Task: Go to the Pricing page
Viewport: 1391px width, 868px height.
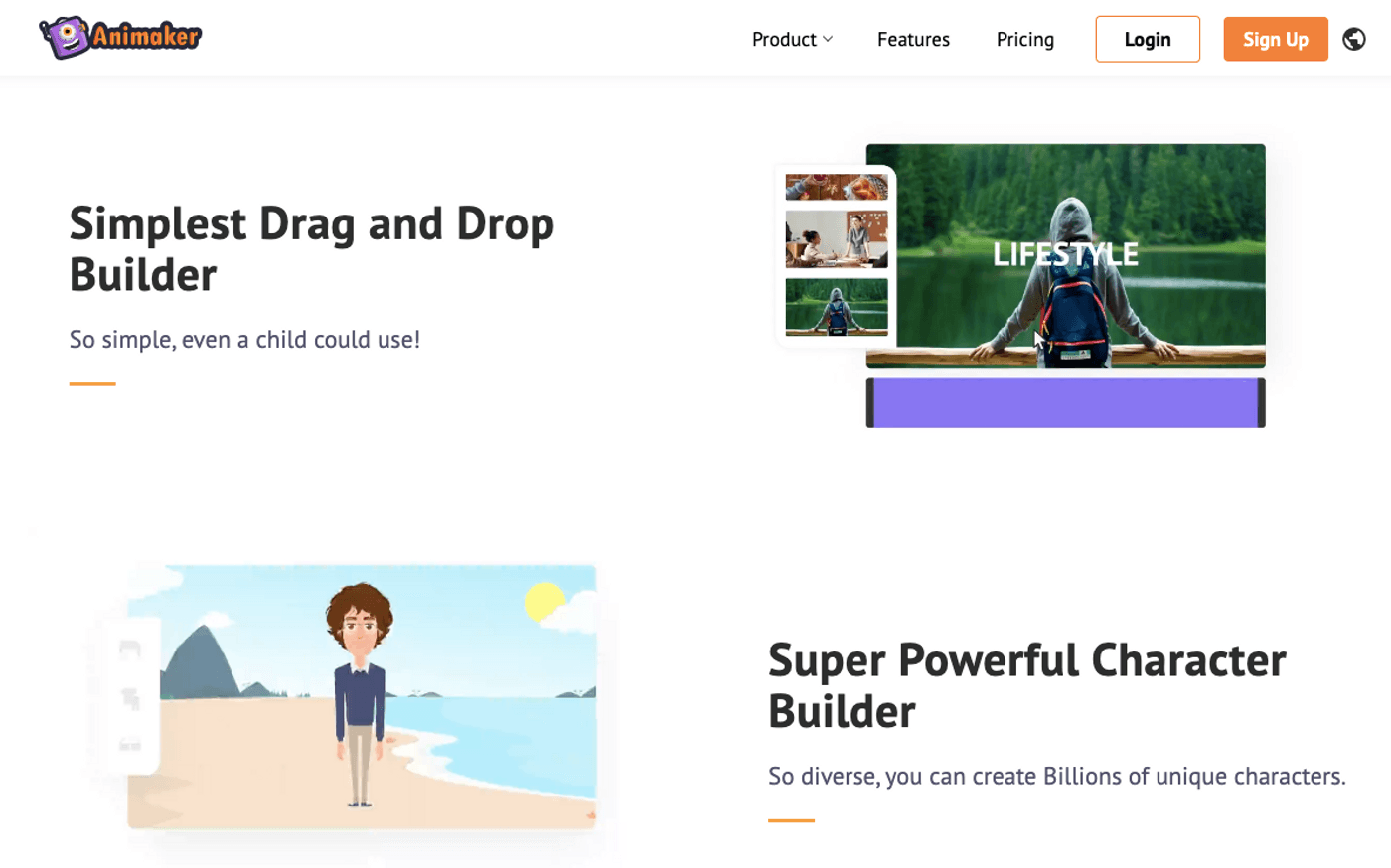Action: pos(1024,40)
